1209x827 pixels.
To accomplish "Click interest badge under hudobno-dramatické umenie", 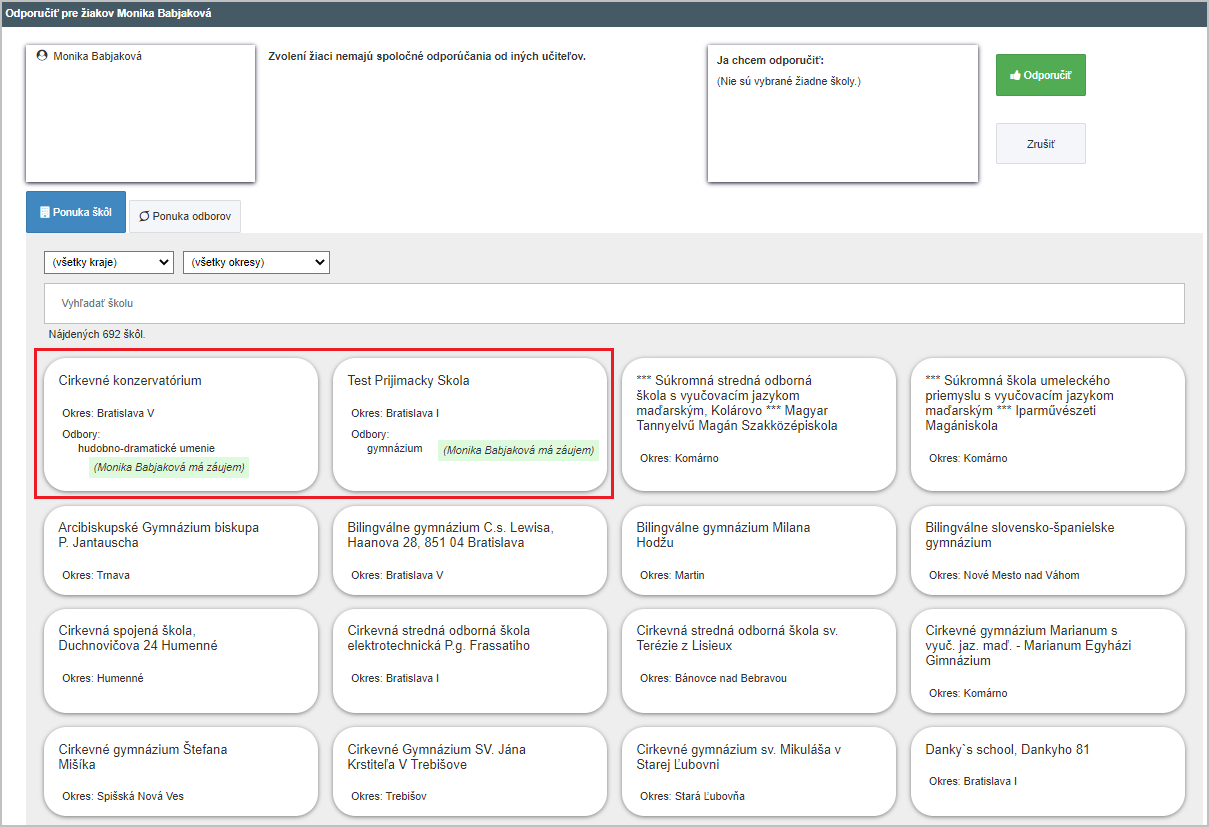I will pos(169,467).
